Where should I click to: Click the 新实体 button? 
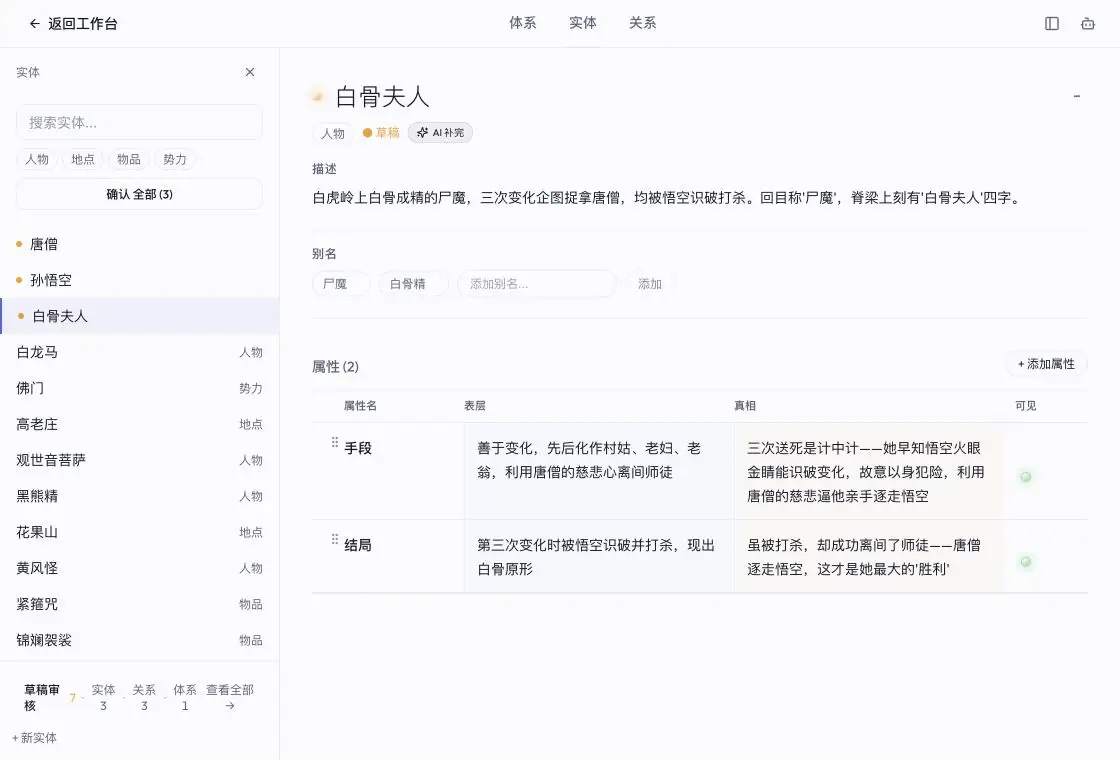pos(34,738)
